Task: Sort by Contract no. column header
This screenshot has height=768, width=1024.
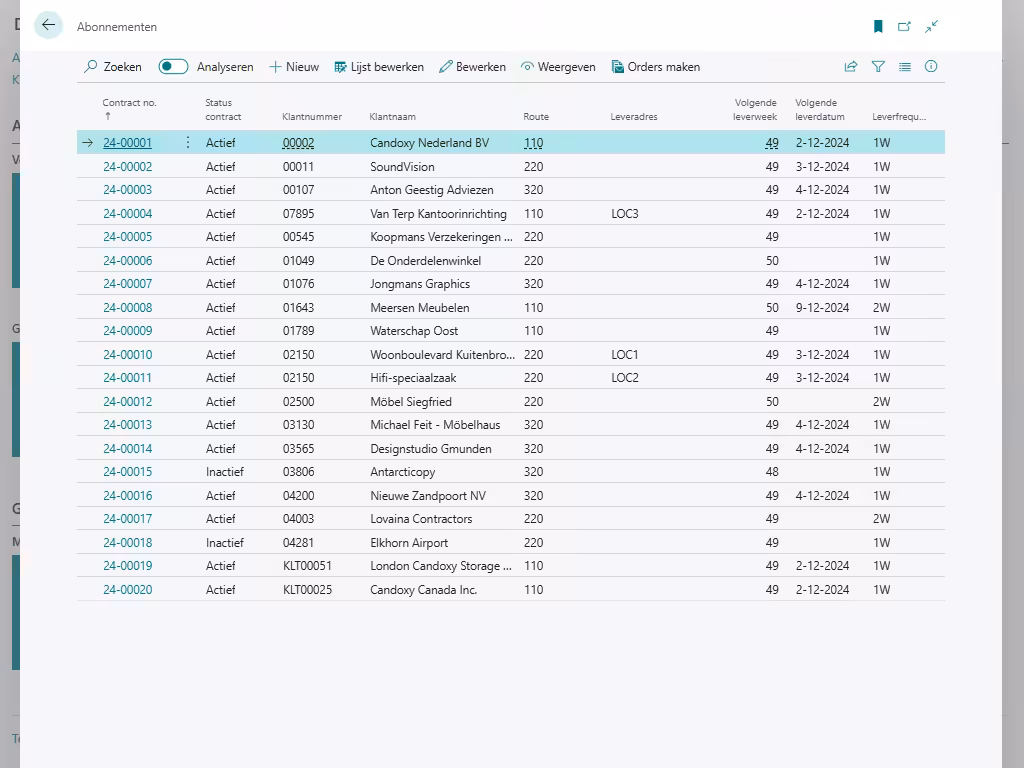Action: (x=129, y=103)
